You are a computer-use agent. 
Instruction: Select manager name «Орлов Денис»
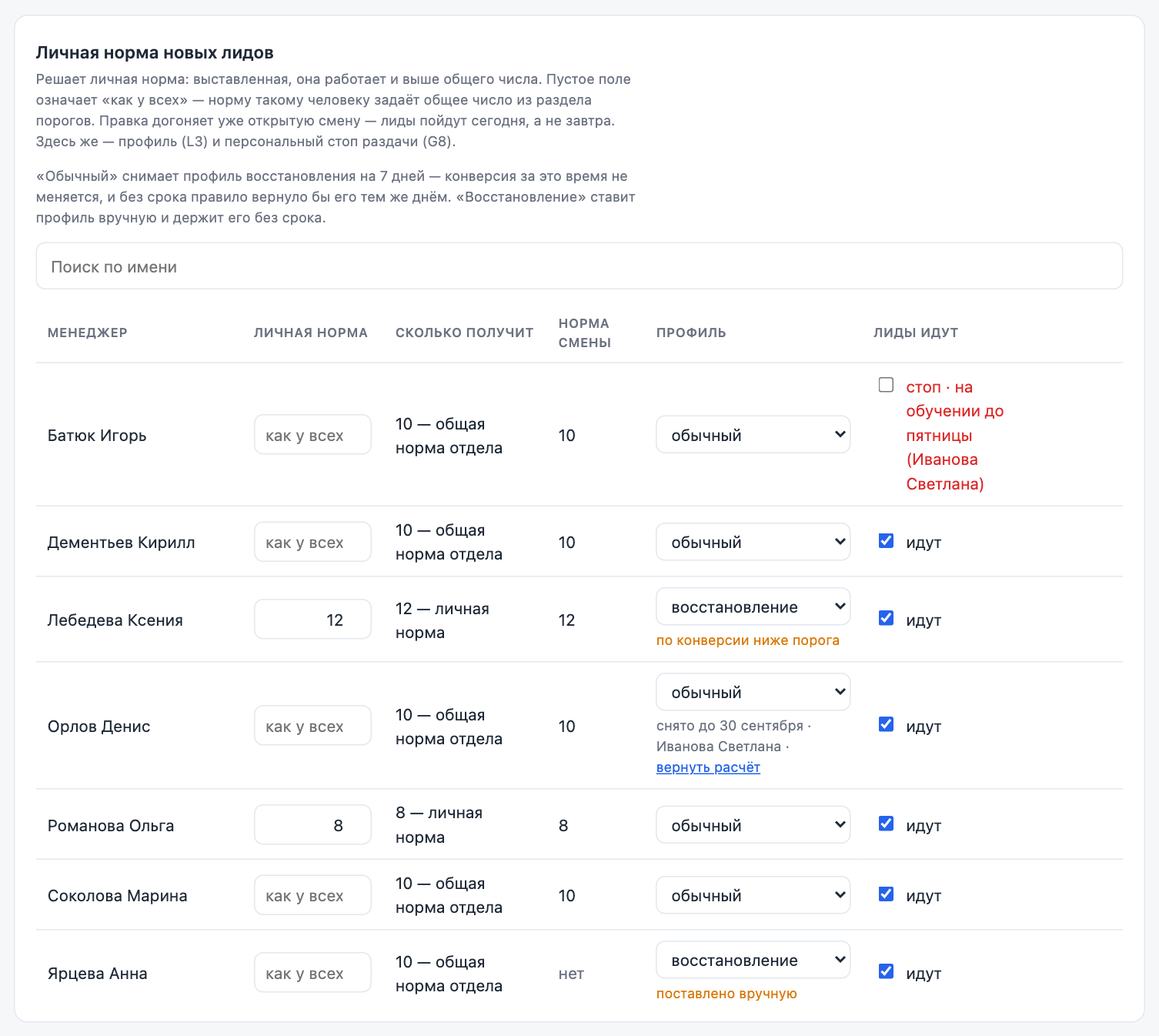tap(99, 726)
